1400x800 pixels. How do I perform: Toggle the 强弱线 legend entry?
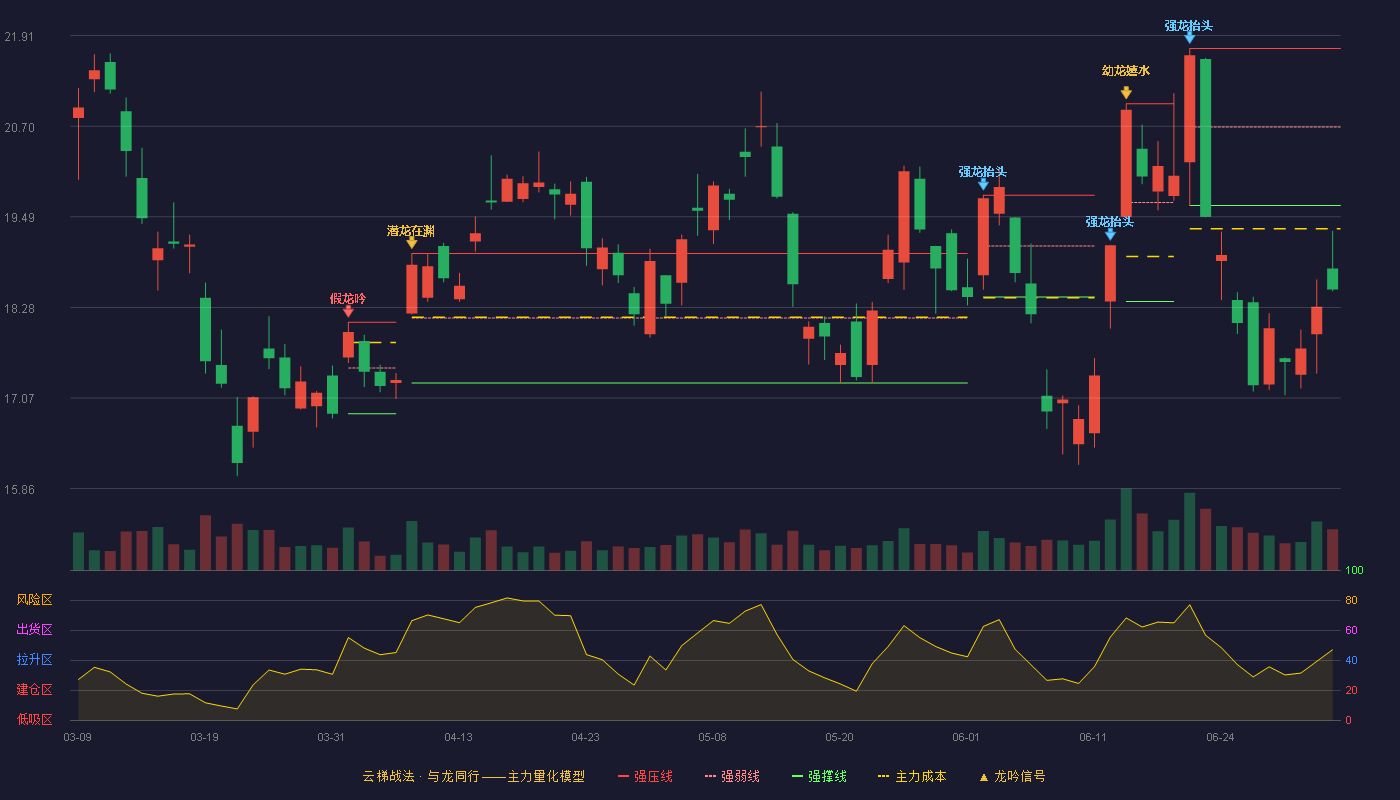click(732, 776)
